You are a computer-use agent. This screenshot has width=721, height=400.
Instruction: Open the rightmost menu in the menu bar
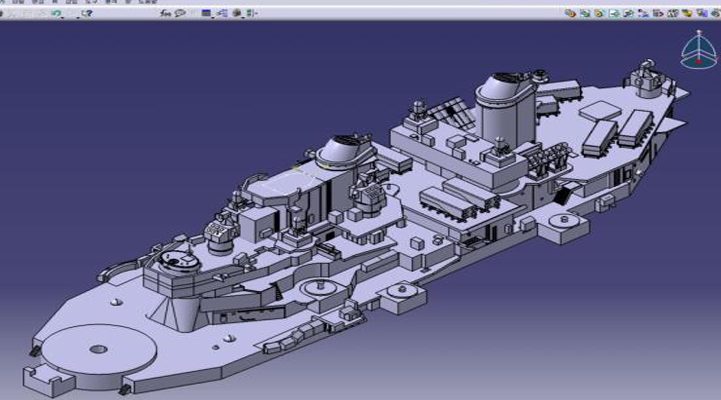point(148,3)
